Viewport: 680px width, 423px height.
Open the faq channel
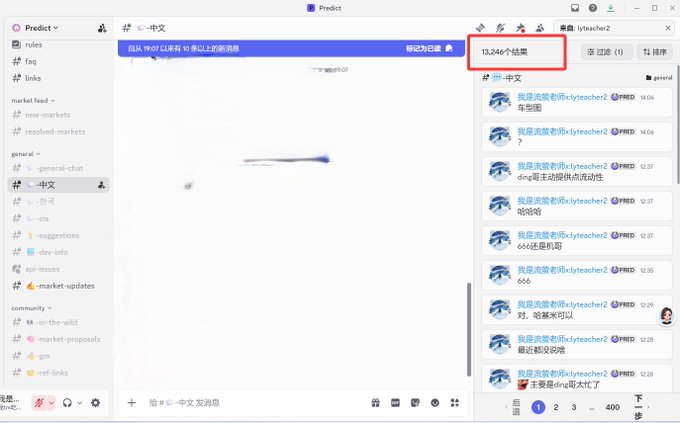[59, 61]
